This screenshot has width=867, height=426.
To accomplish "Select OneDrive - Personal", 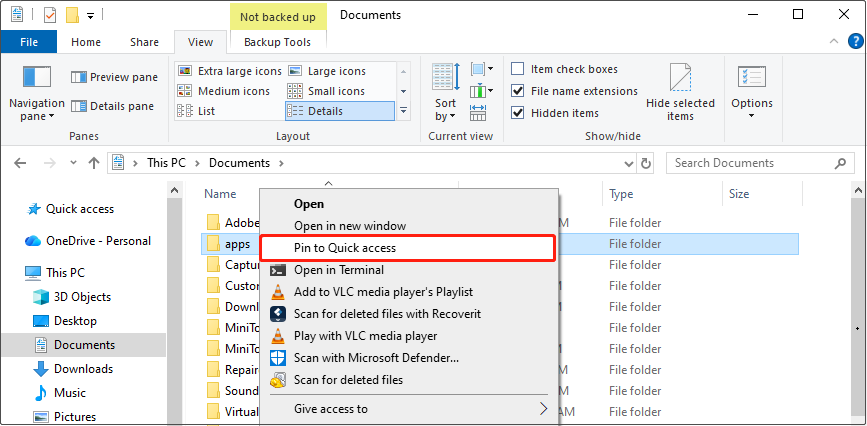I will coord(87,241).
